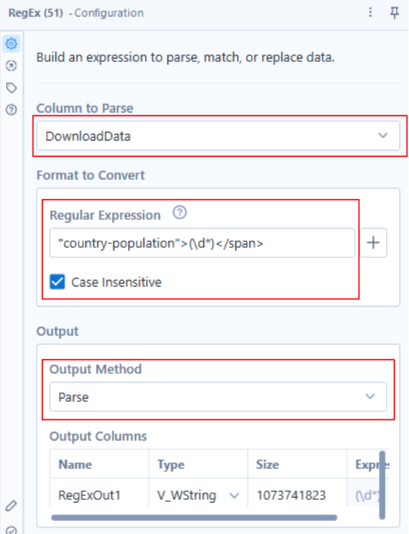Click the checkmark icon at sidebar bottom
Viewport: 409px width, 534px height.
click(11, 530)
